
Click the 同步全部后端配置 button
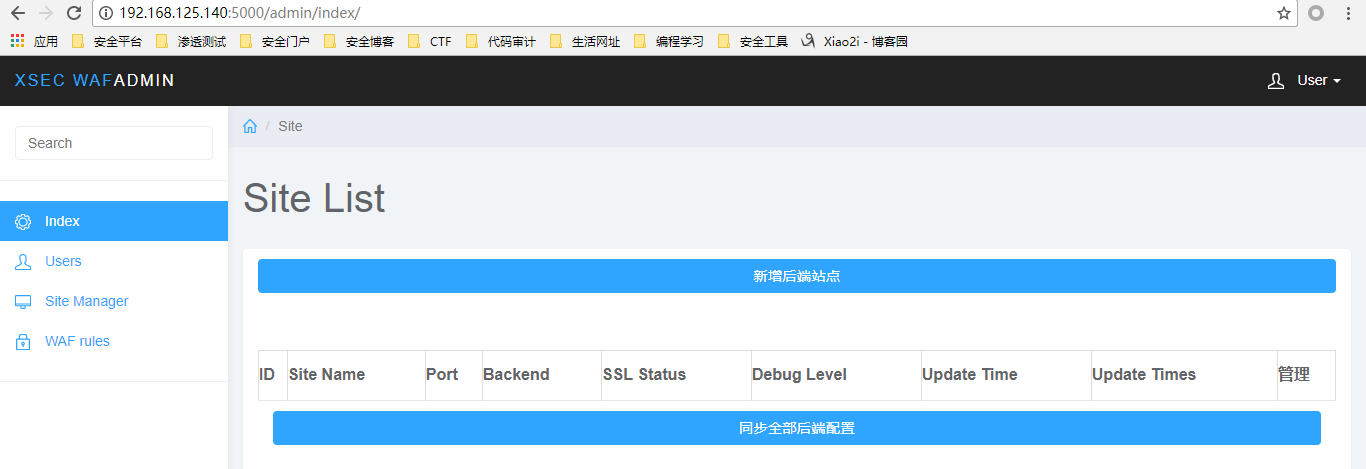point(796,428)
